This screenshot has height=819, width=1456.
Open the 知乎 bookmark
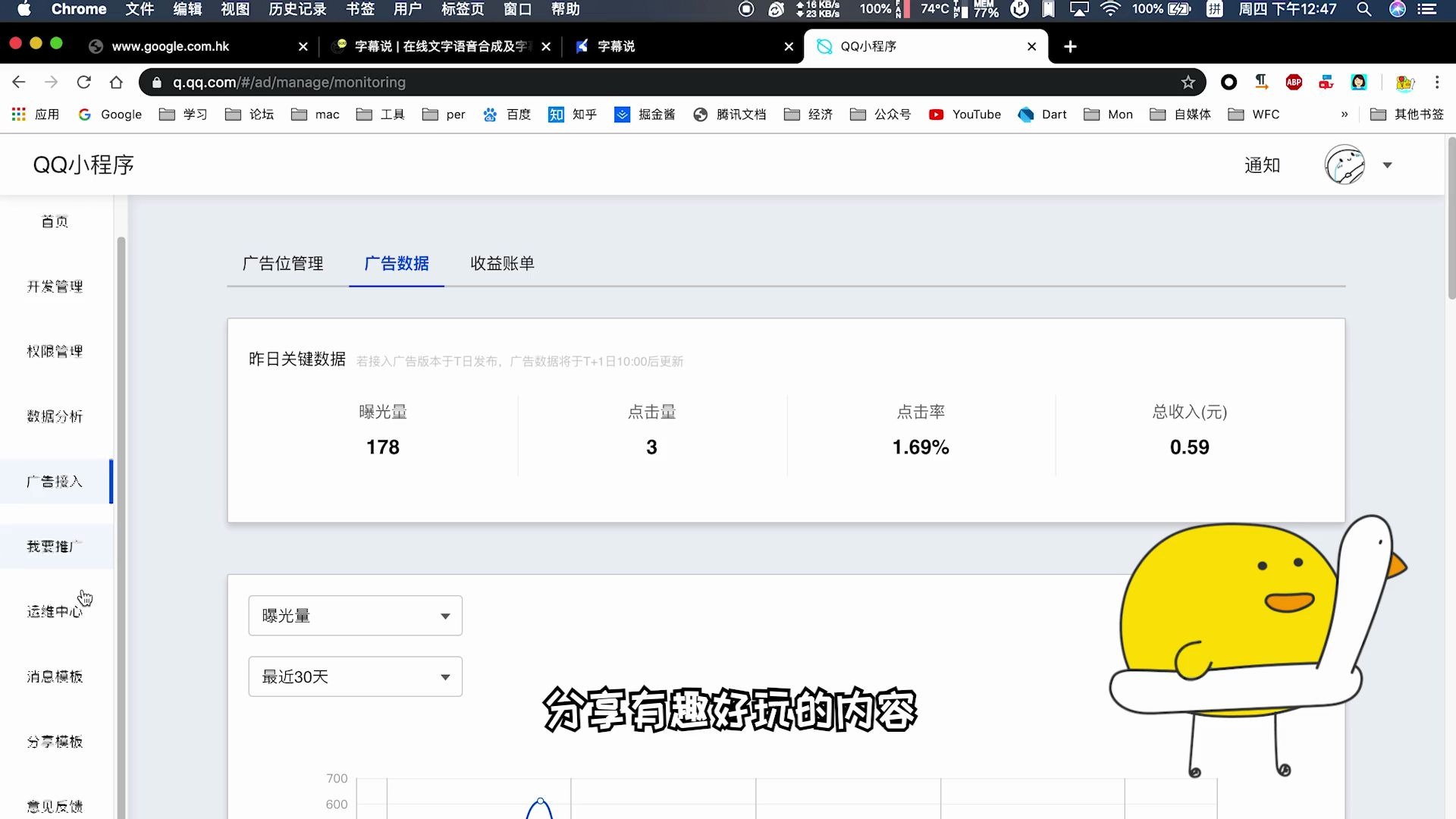[573, 115]
